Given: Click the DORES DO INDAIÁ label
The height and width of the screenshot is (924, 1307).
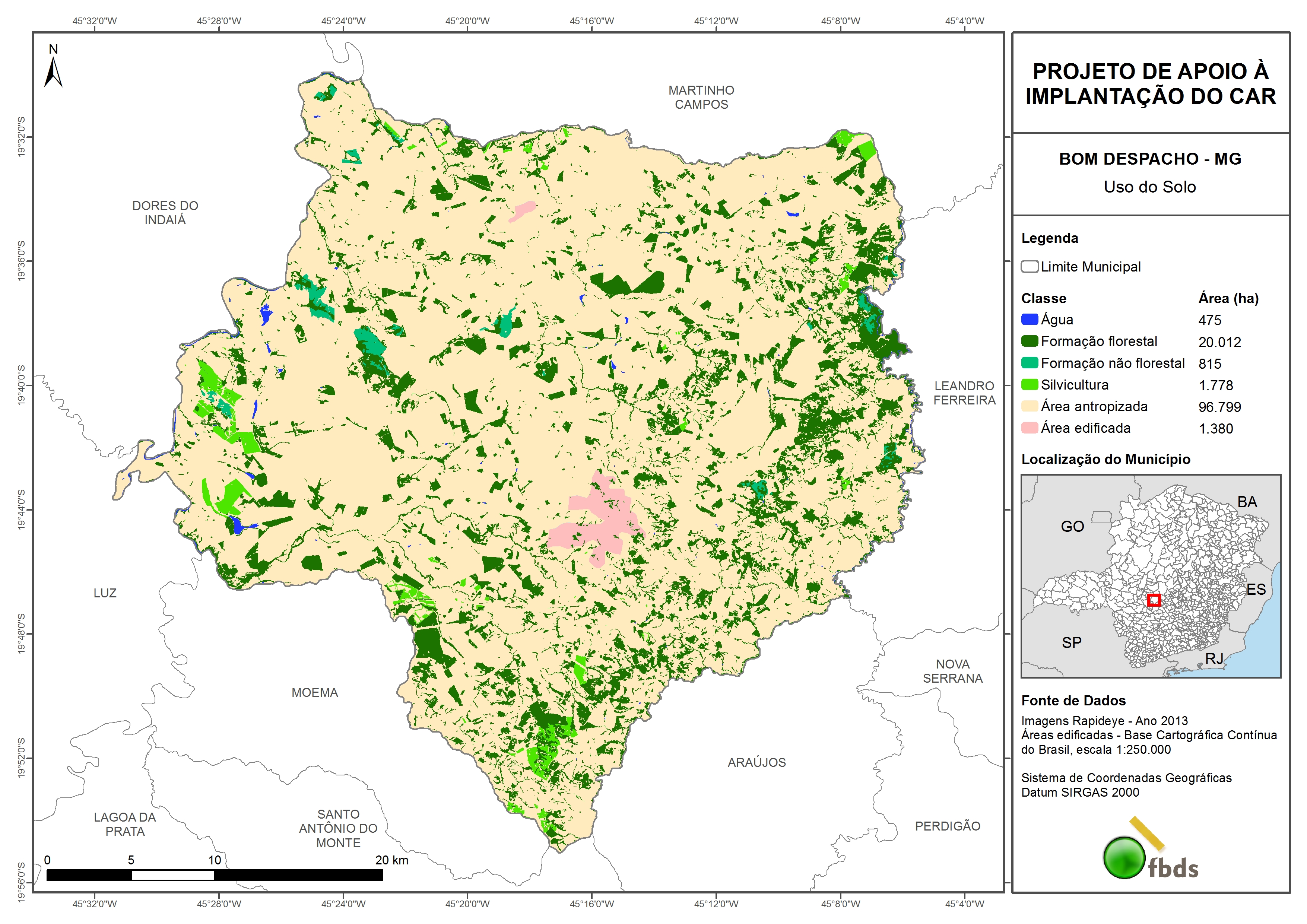Looking at the screenshot, I should [x=165, y=212].
